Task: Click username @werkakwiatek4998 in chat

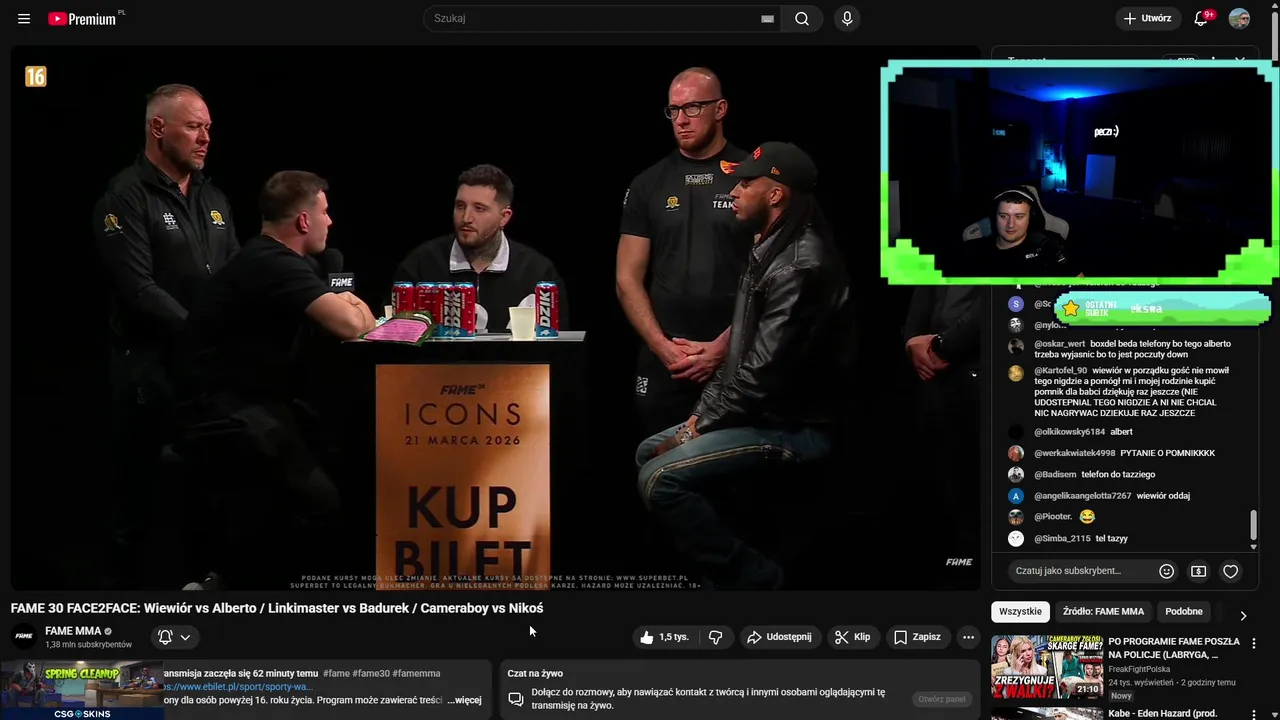Action: click(x=1075, y=453)
